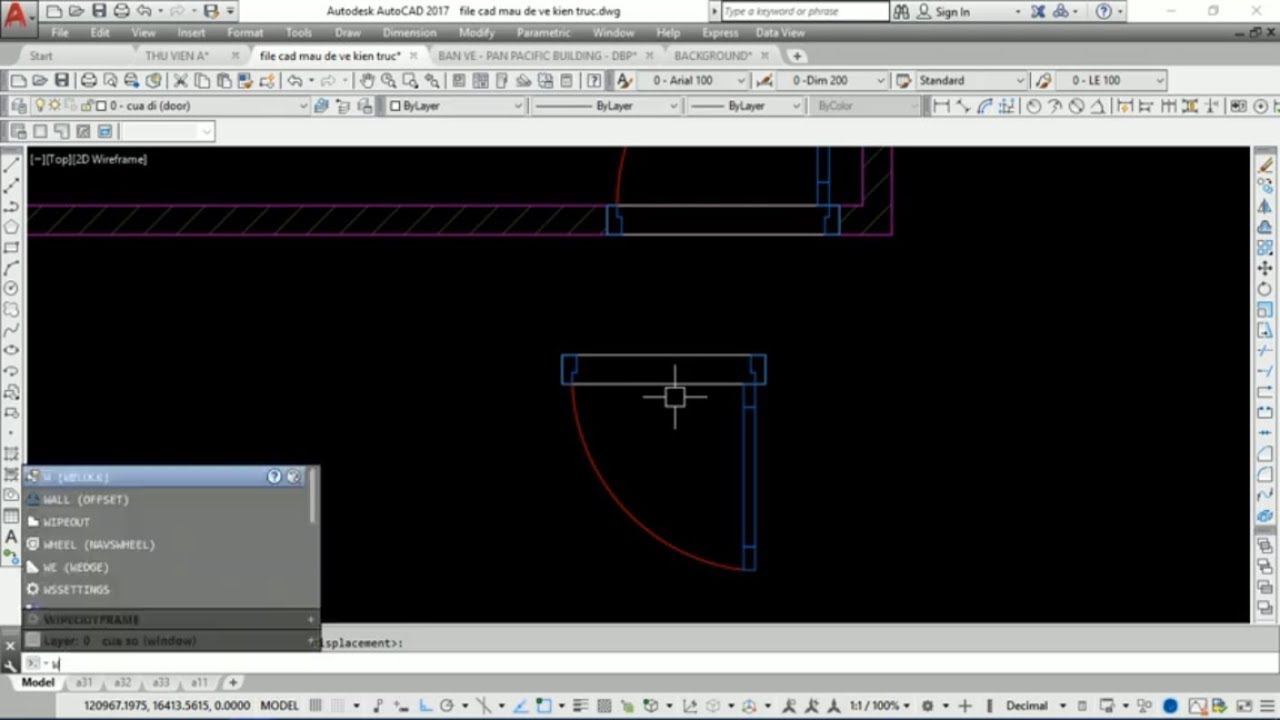Click the Linear dimension tool icon
This screenshot has height=720, width=1280.
[x=941, y=106]
